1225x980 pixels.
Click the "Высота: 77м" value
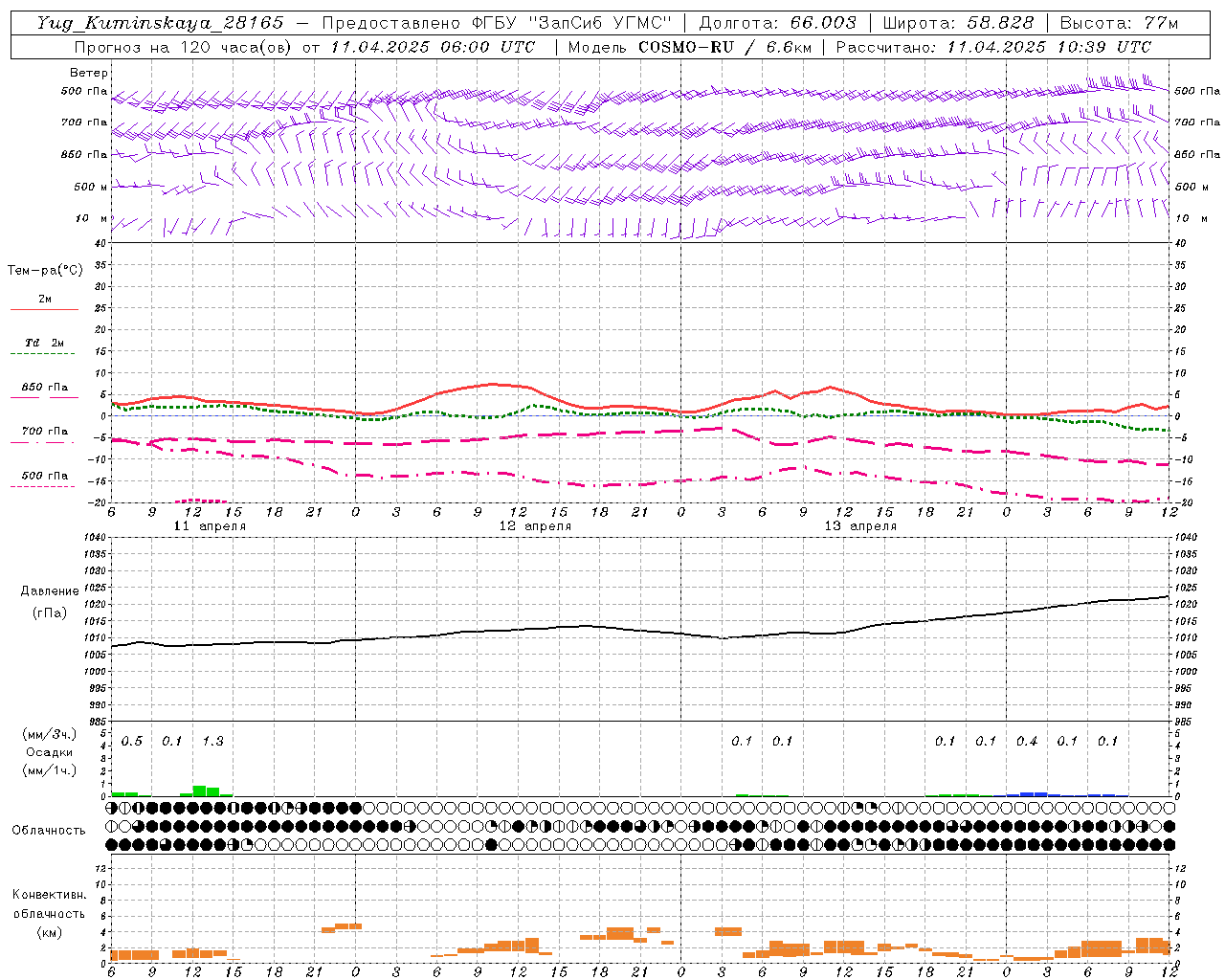1119,23
